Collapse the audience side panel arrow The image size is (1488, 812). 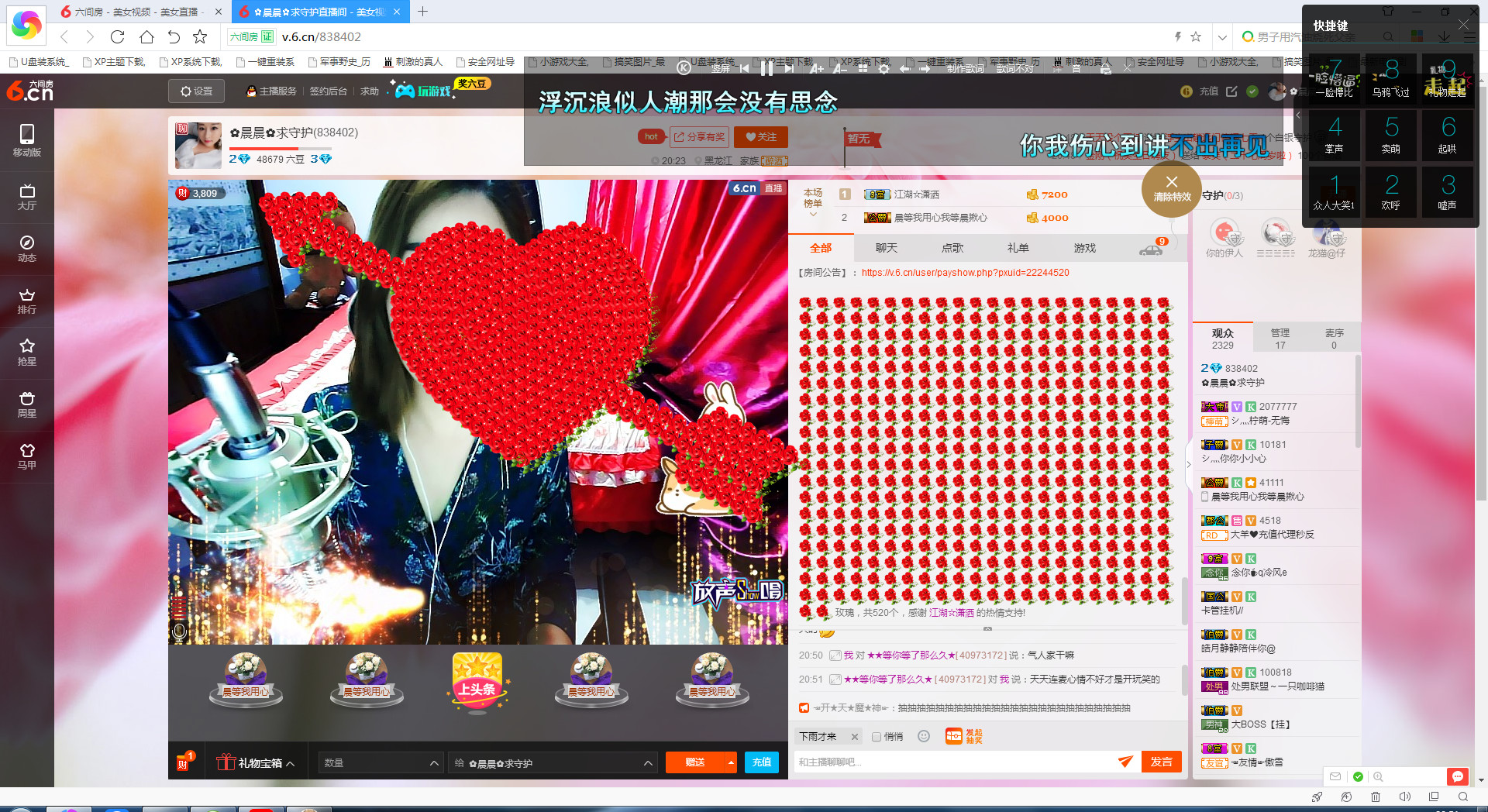1189,465
